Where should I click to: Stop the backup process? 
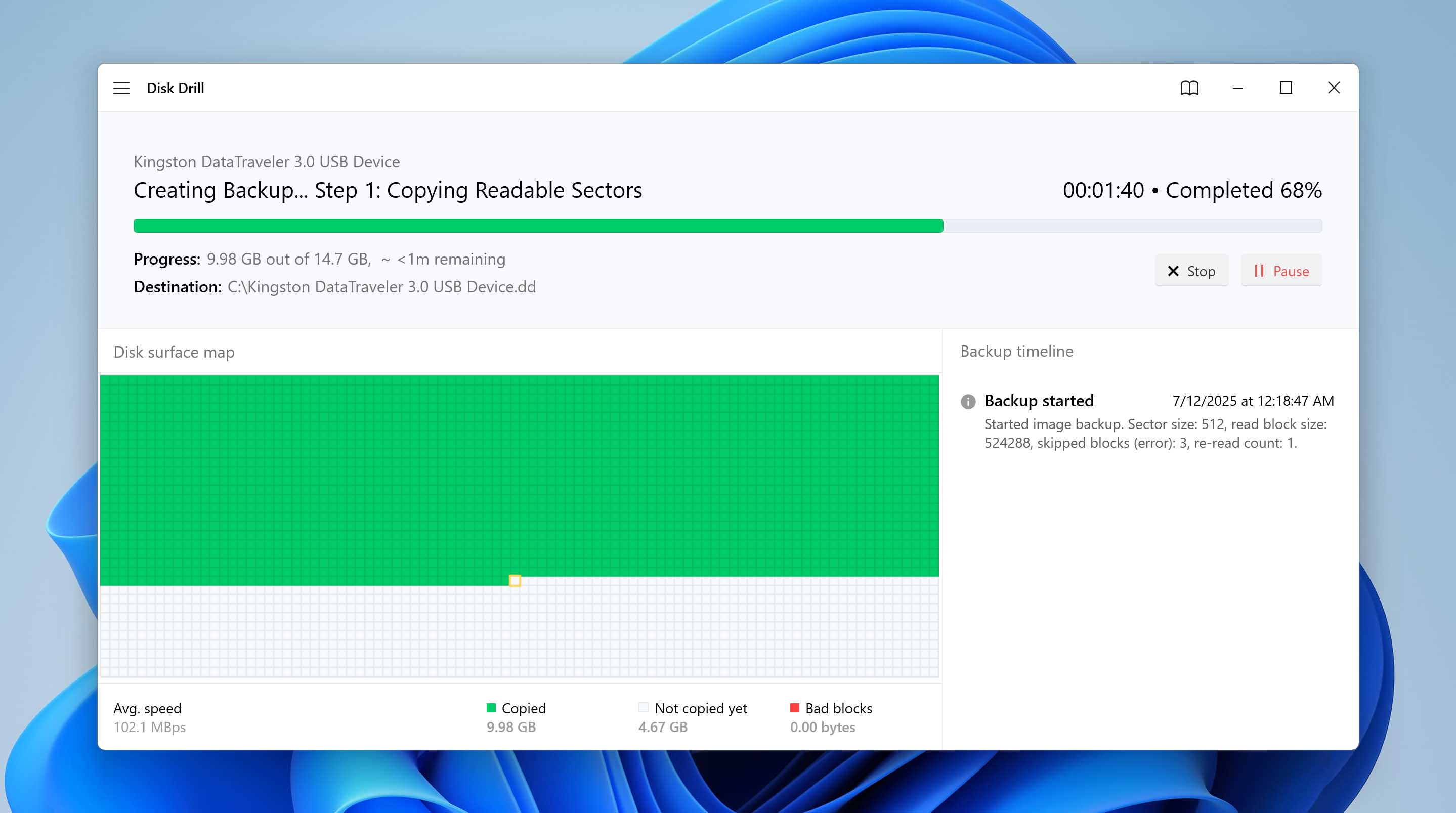point(1191,271)
